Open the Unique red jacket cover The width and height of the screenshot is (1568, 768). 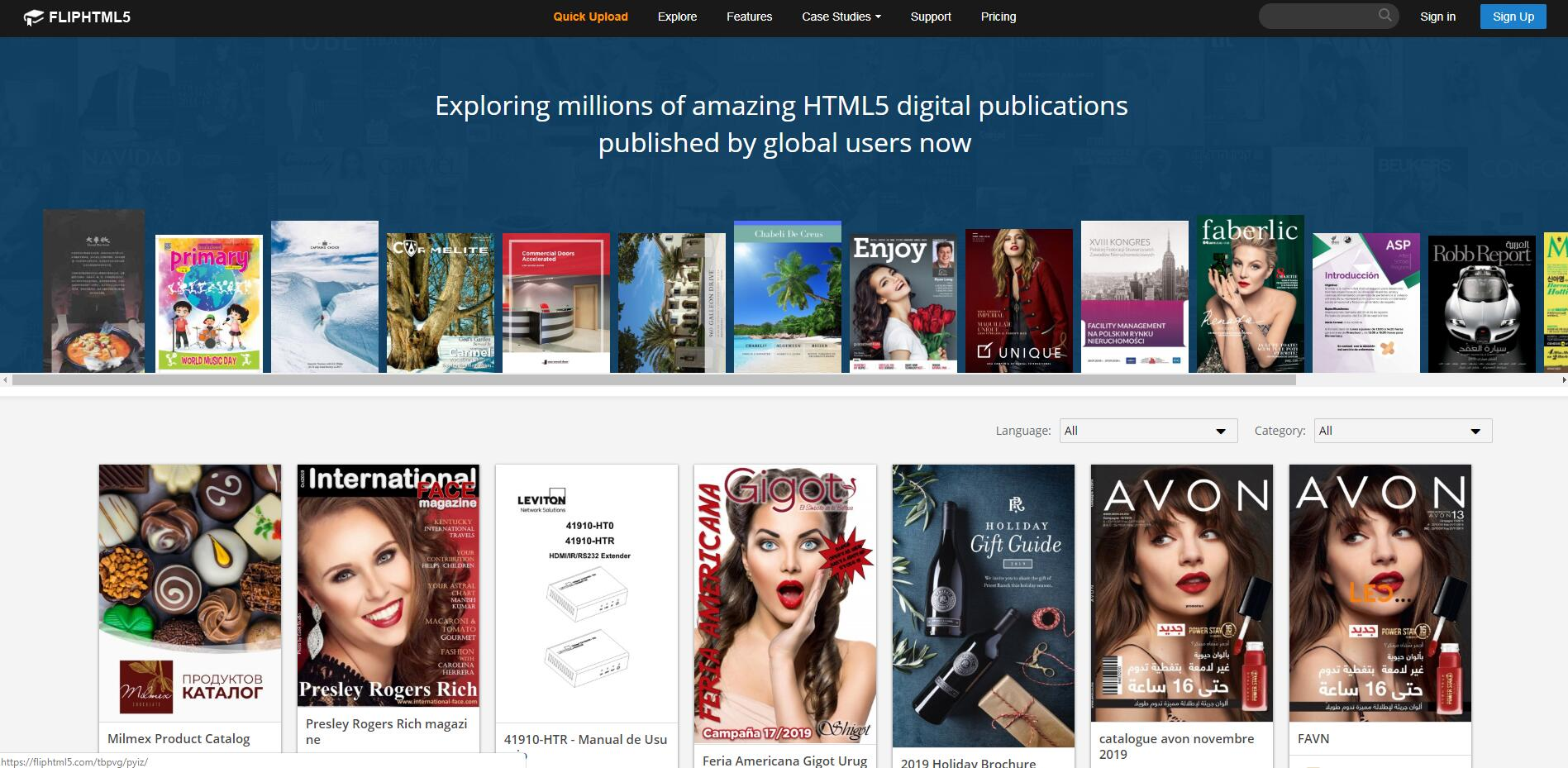click(x=1019, y=300)
